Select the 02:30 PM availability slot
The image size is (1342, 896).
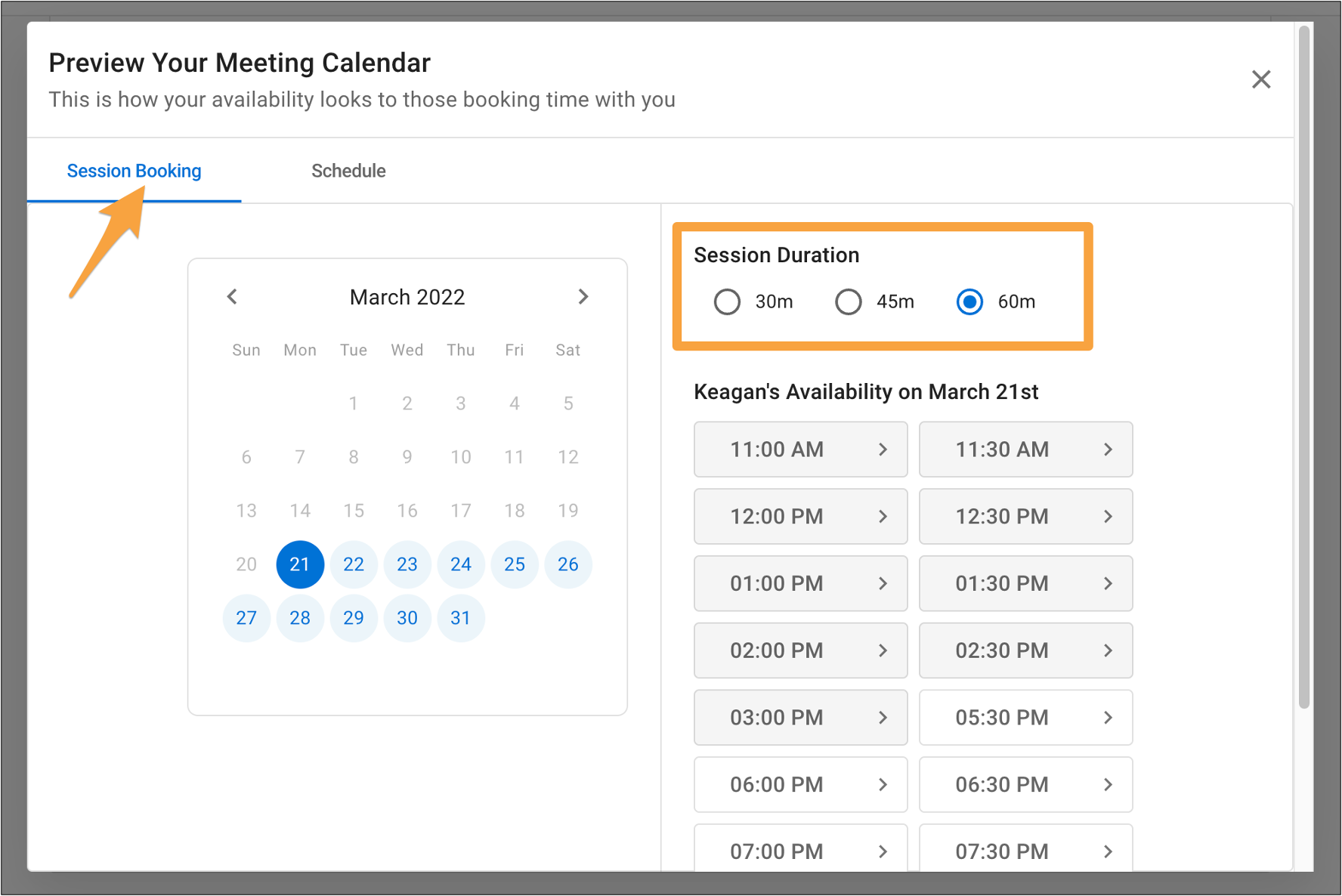[1025, 650]
